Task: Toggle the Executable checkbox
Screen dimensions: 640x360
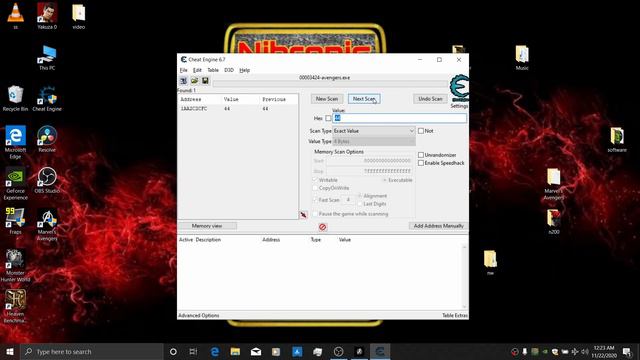Action: pos(384,180)
